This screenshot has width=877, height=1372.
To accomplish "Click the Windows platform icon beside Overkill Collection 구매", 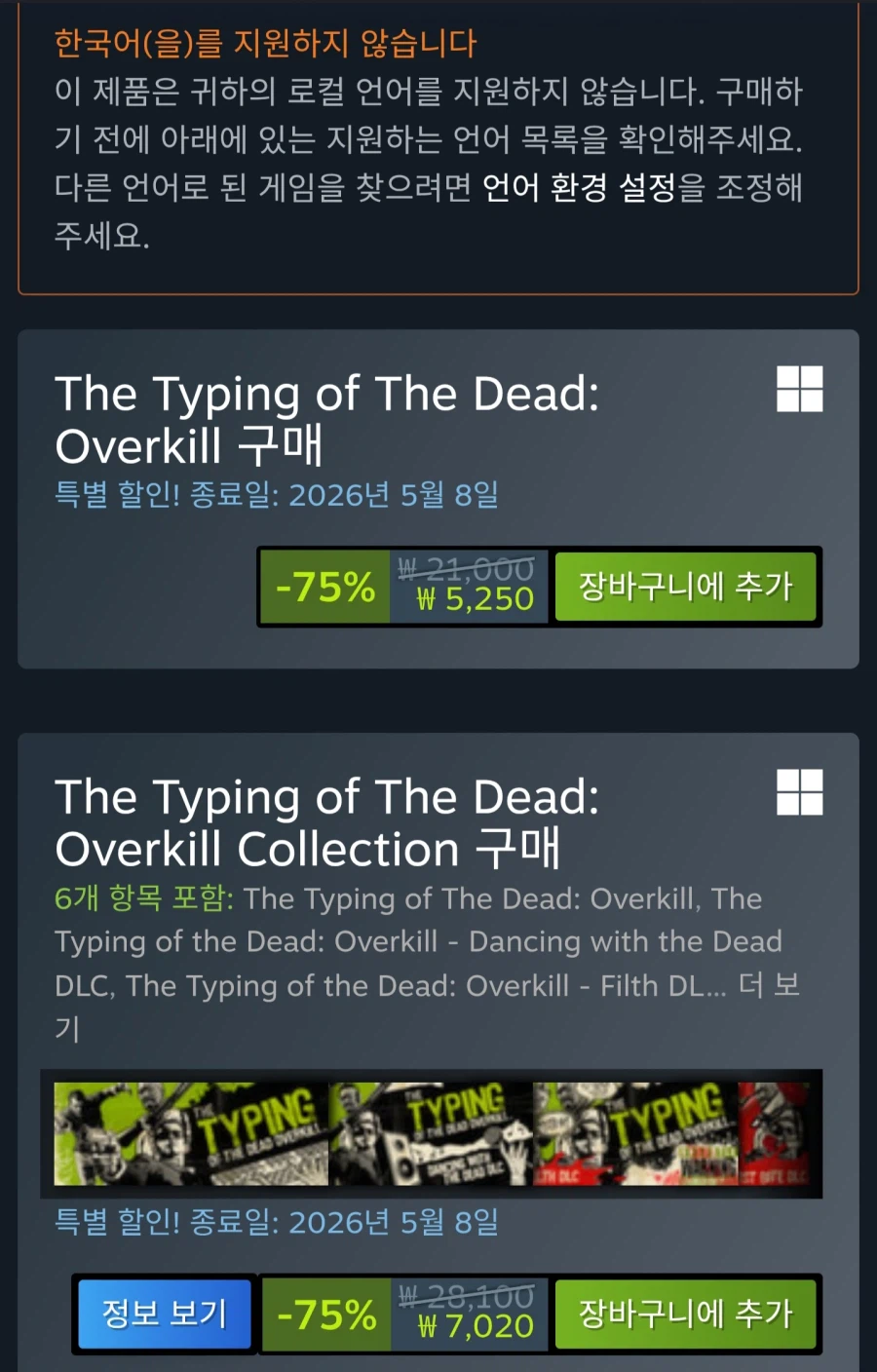I will tap(799, 791).
